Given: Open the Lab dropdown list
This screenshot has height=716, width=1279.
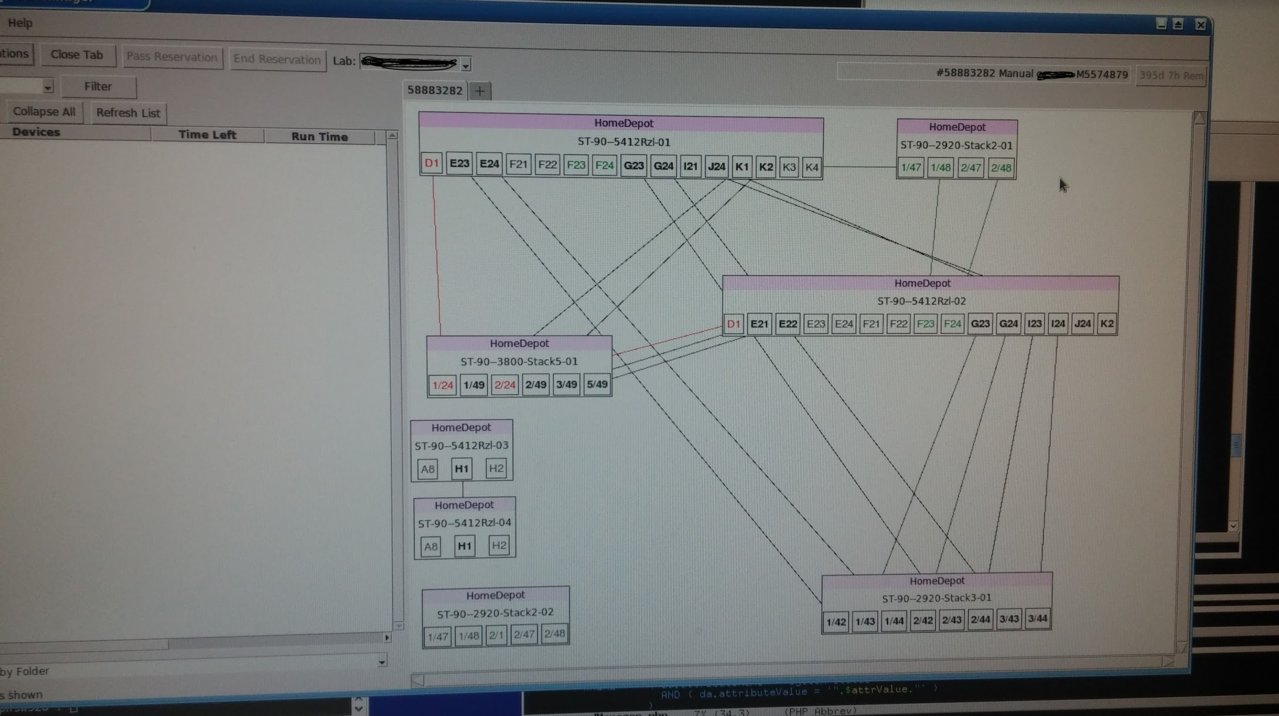Looking at the screenshot, I should click(x=466, y=65).
